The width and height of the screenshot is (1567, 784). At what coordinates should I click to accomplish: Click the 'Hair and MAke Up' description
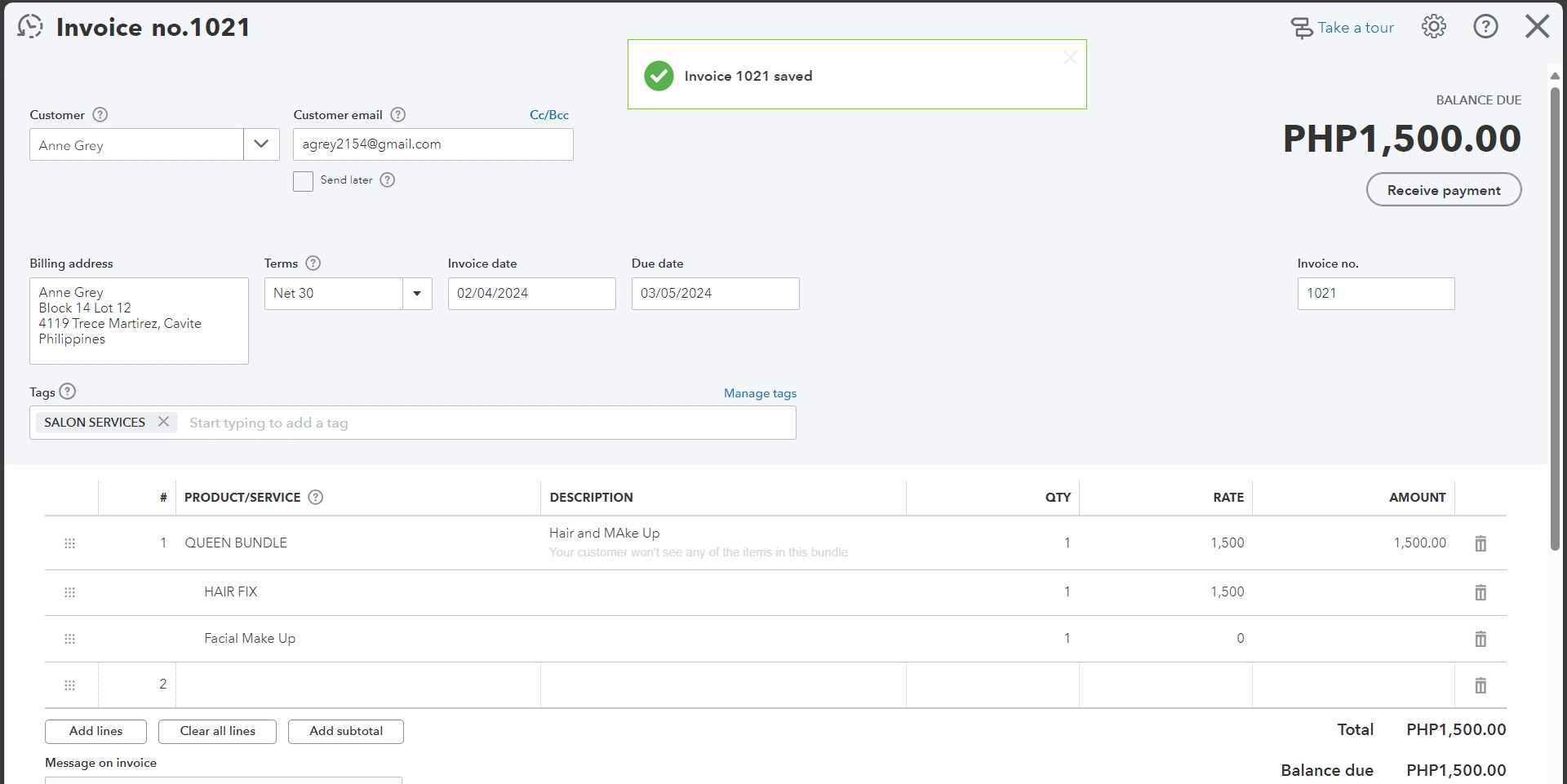604,534
